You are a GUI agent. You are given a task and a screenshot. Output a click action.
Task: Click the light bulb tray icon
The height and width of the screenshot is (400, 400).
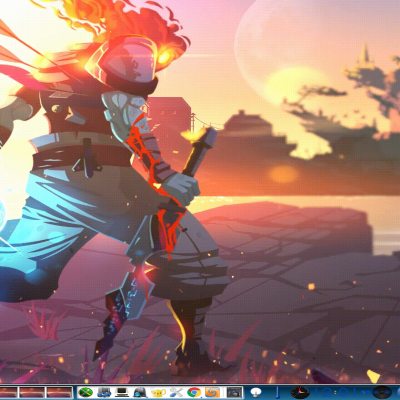256,392
